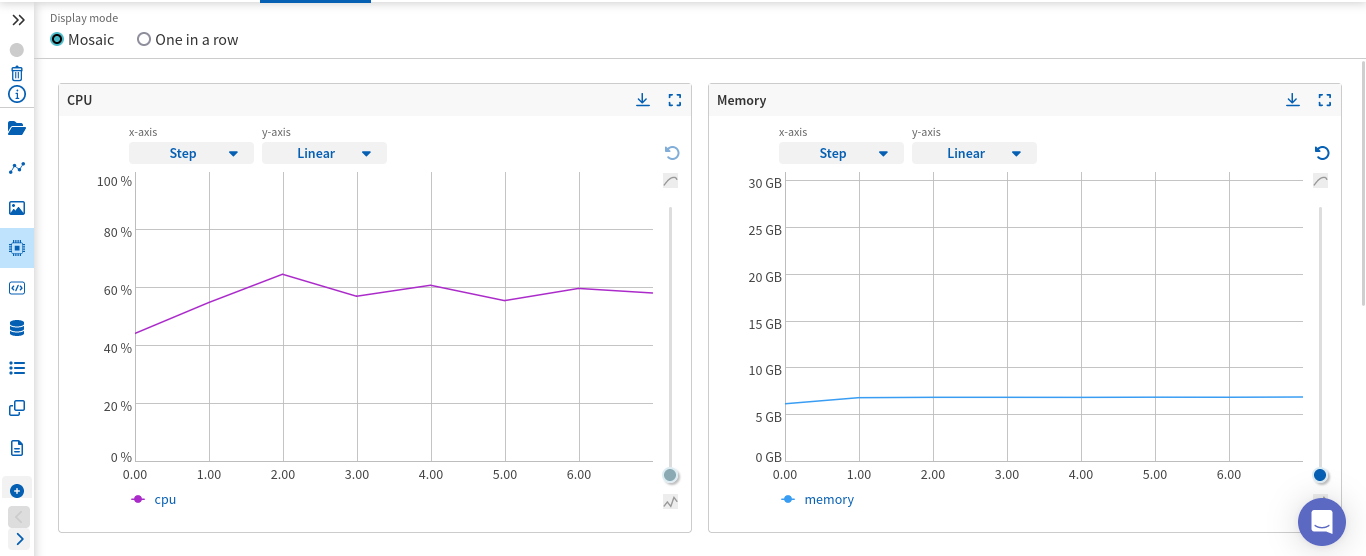Click the 30 GB label on Memory y-axis
This screenshot has height=556, width=1366.
765,183
